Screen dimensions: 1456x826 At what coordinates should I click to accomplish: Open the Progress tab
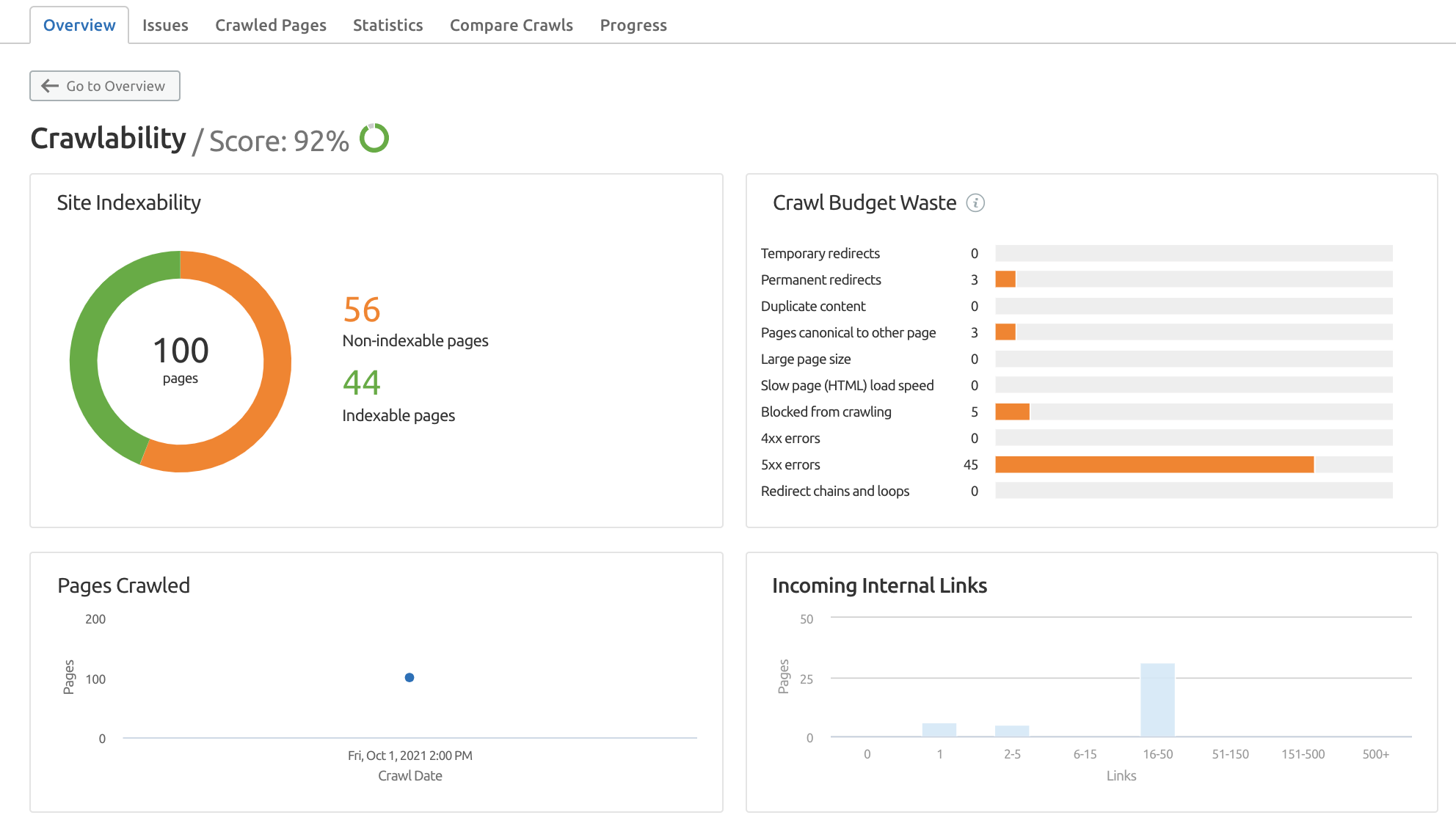[631, 25]
